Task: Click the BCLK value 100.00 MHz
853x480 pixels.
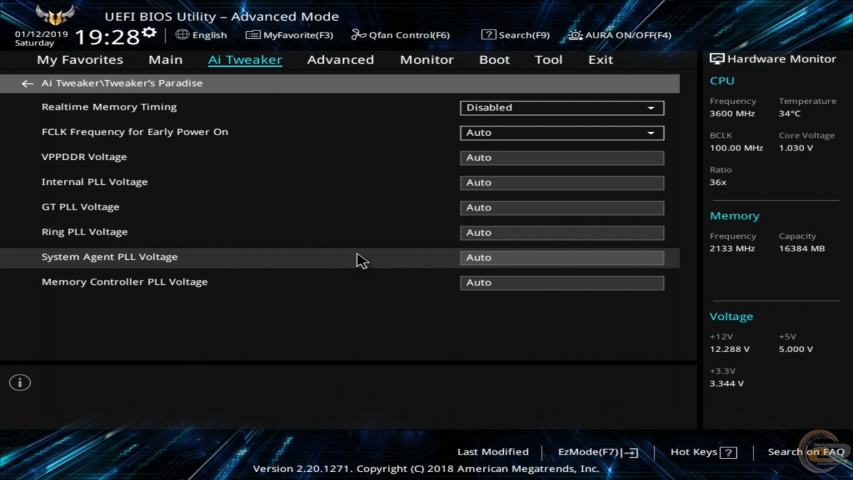Action: click(736, 148)
